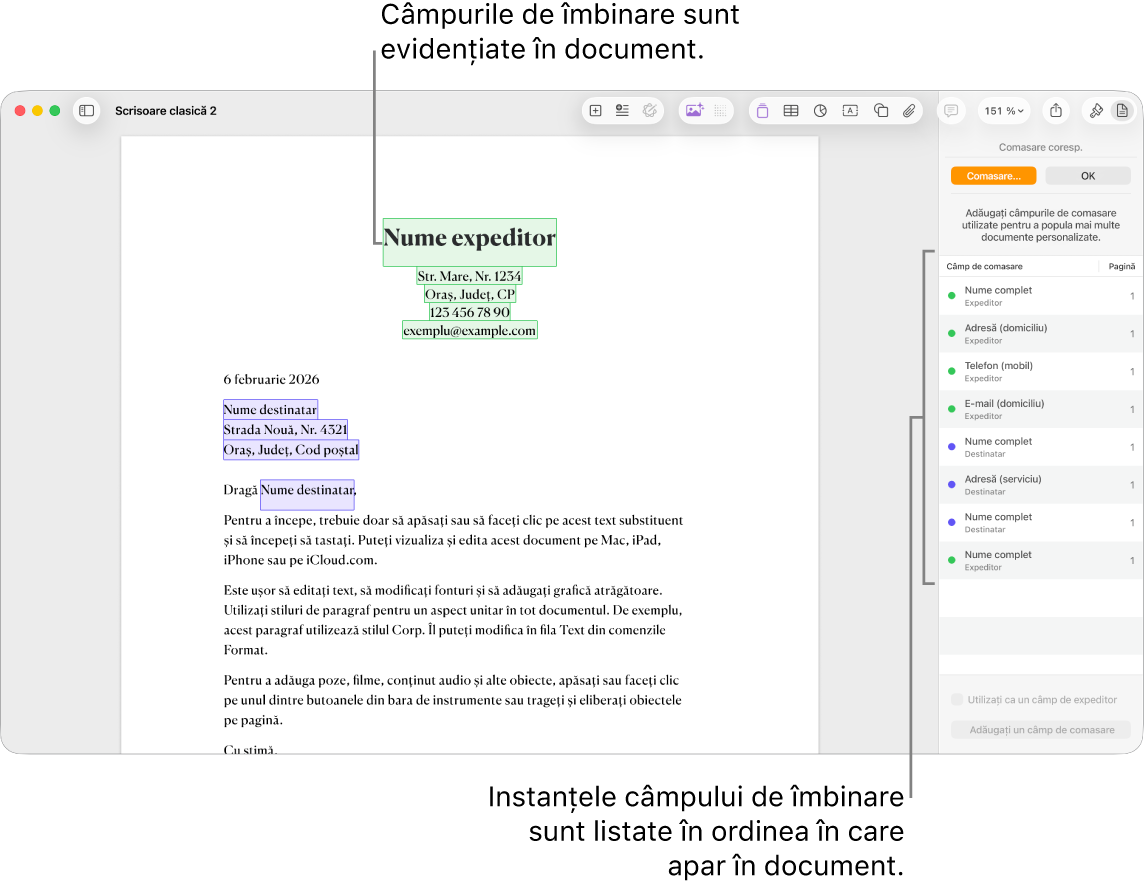Screen dimensions: 1144x886
Task: Click the exemplu@example.com merge field
Action: (470, 331)
